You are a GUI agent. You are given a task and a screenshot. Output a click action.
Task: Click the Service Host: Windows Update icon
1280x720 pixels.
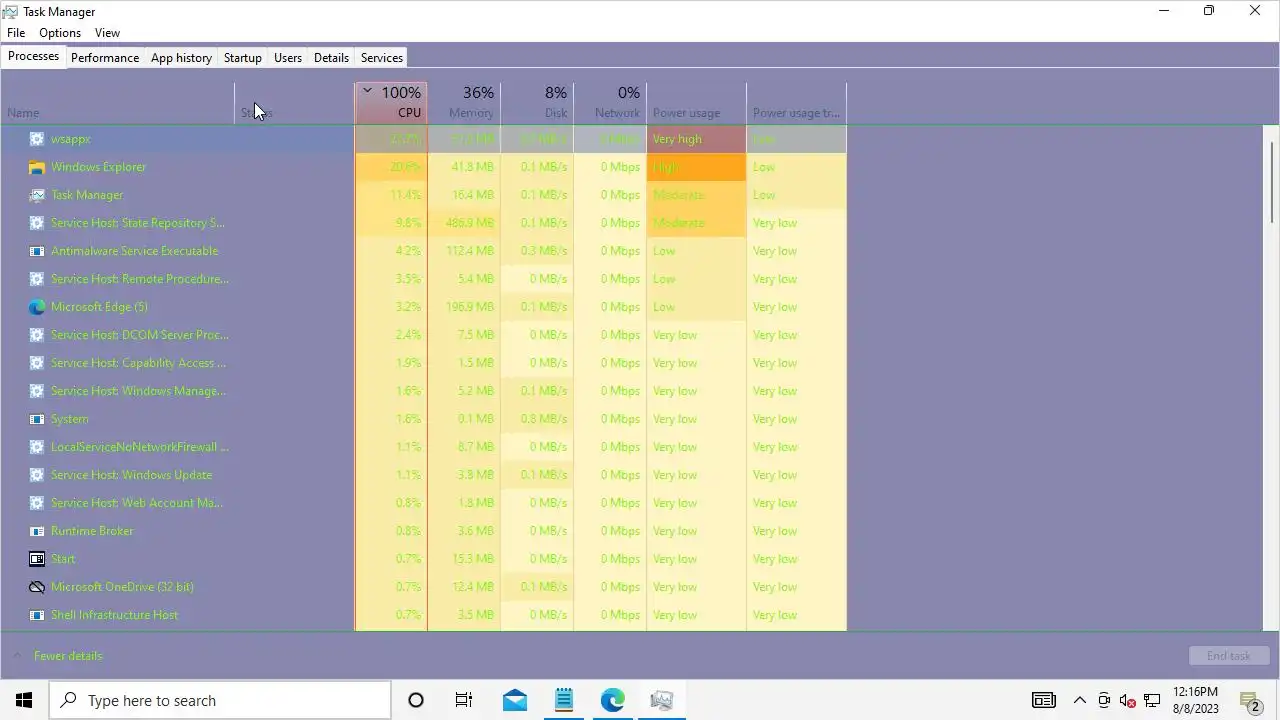[37, 475]
